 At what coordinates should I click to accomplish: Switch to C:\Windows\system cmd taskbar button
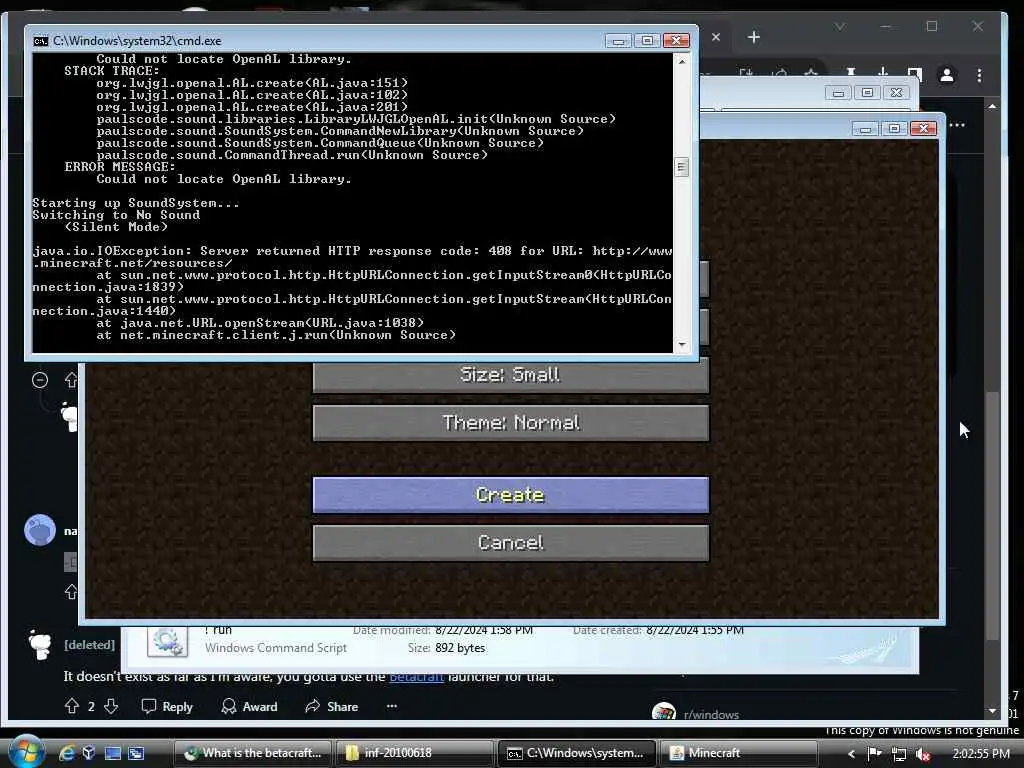(576, 753)
